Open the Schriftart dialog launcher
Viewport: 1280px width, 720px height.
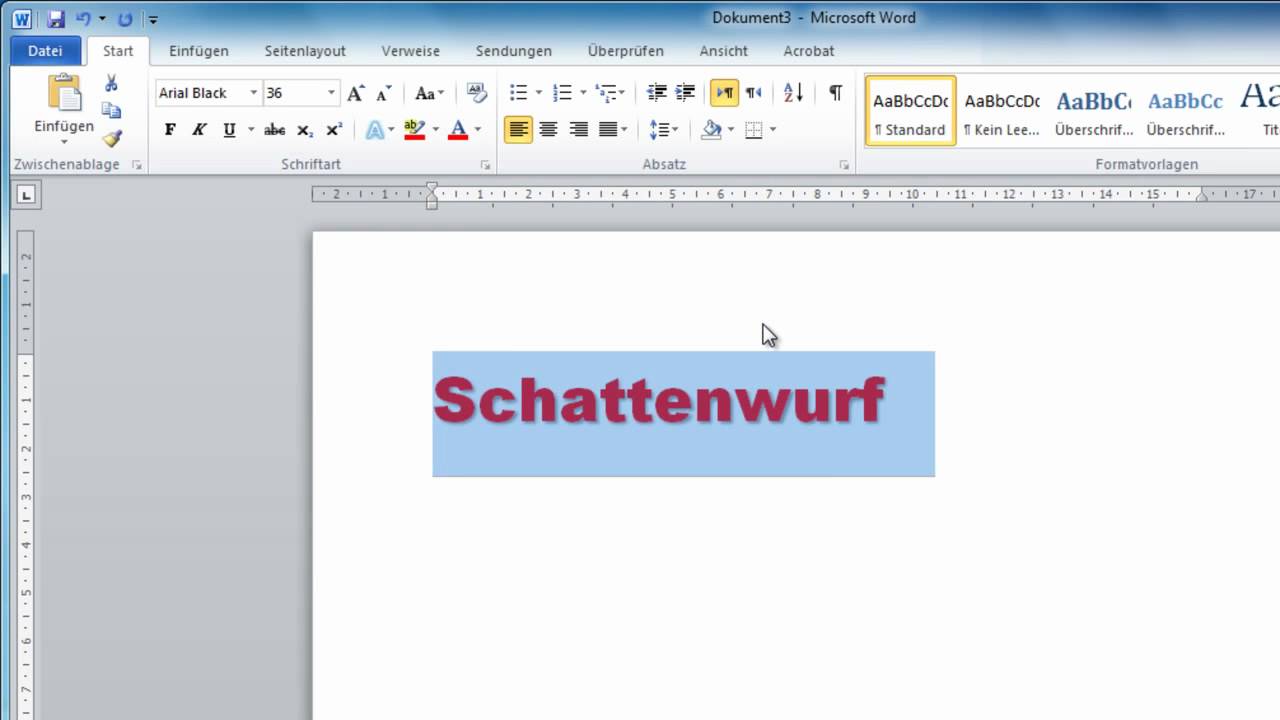point(485,165)
